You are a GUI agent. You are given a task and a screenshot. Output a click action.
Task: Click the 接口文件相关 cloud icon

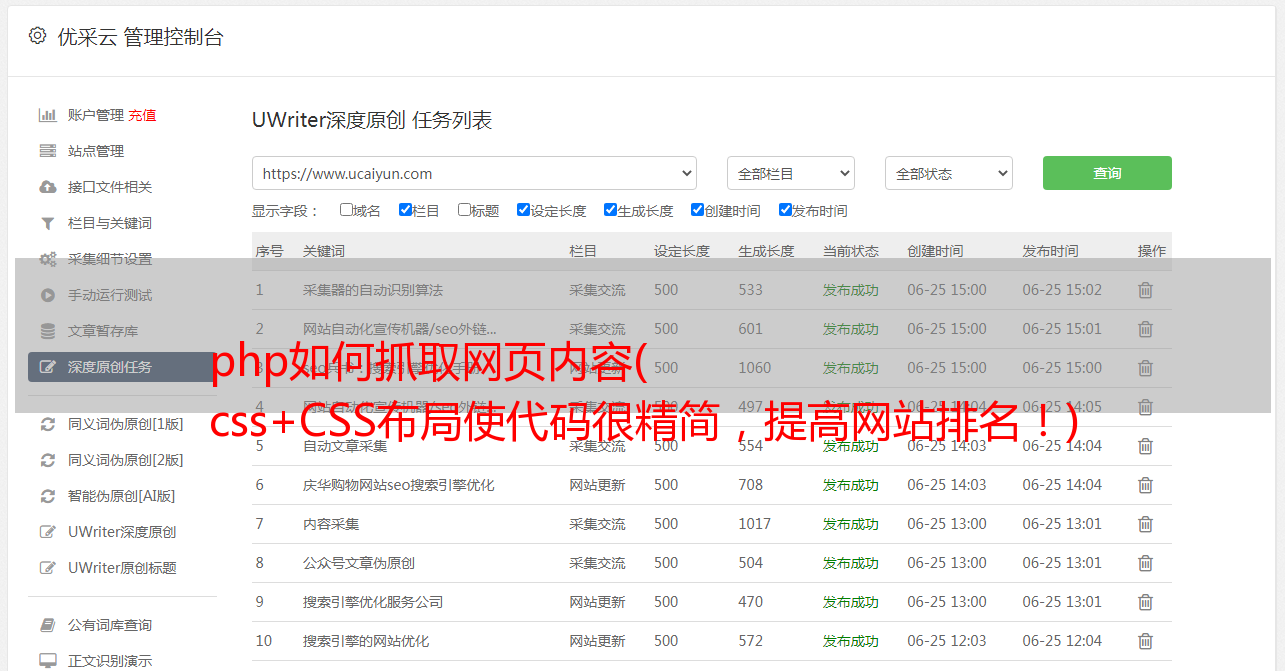[47, 187]
